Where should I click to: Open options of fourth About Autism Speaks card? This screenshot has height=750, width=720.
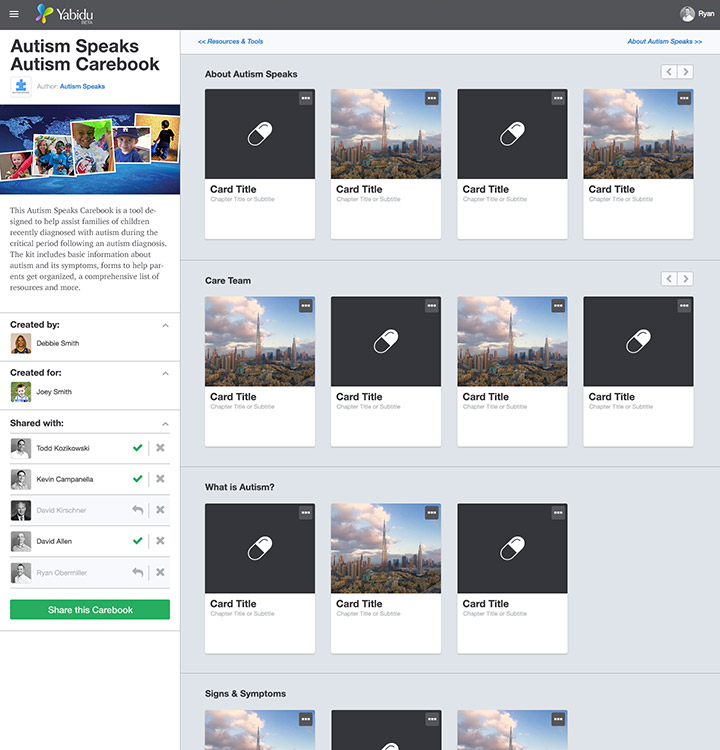(684, 99)
